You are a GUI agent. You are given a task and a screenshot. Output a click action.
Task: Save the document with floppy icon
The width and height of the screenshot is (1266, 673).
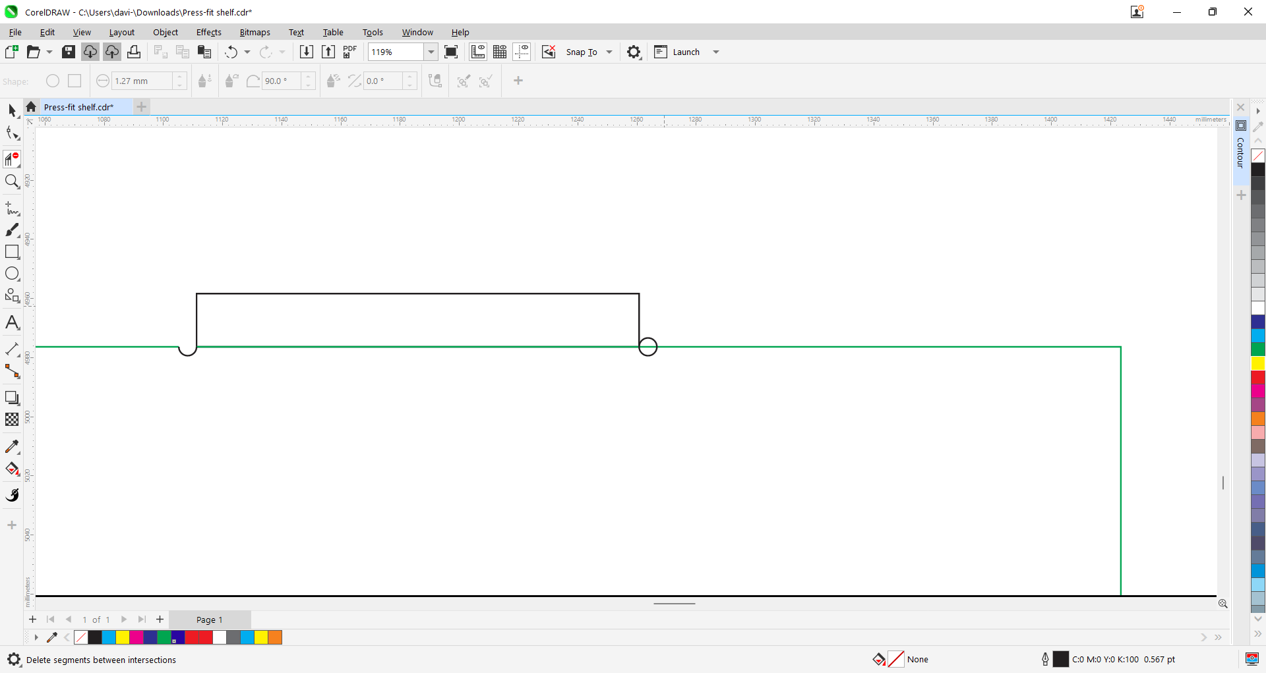click(x=68, y=52)
